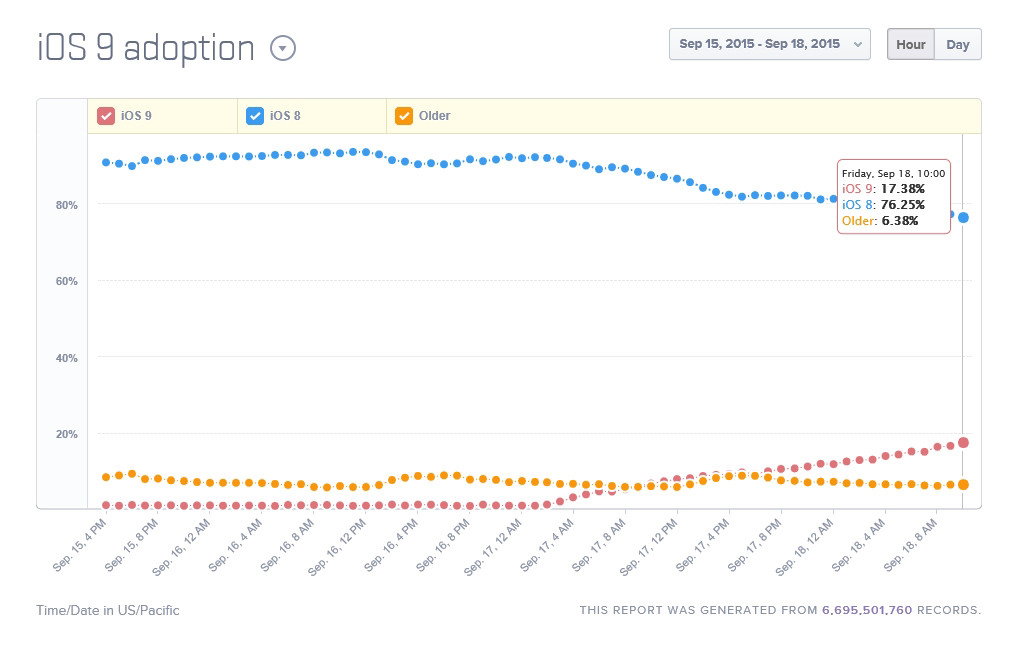This screenshot has width=1025, height=648.
Task: Click the tooltip showing Friday, Sep 18, 10:00
Action: [893, 196]
